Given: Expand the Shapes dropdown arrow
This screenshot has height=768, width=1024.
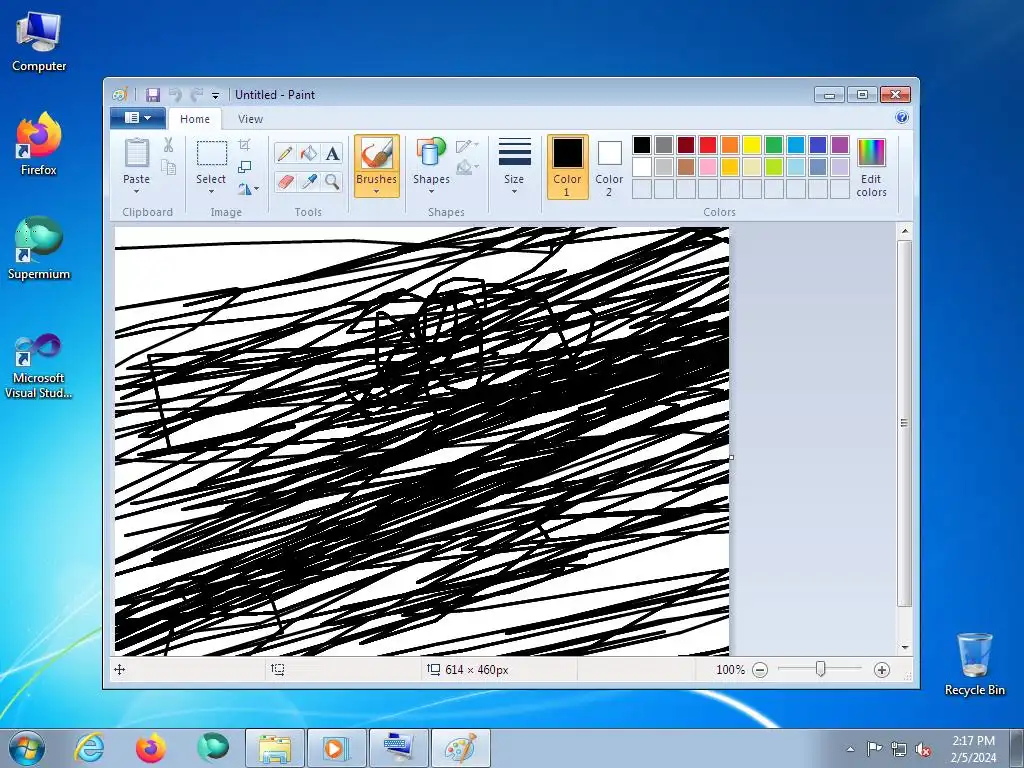Looking at the screenshot, I should click(x=431, y=191).
